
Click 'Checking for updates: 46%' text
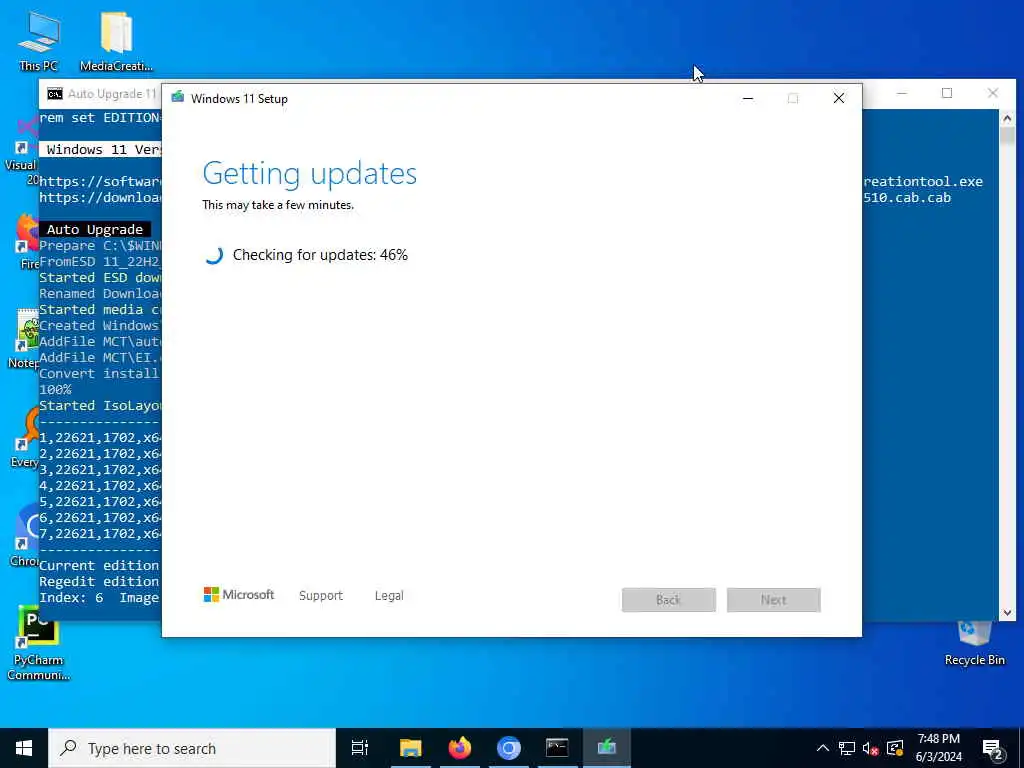tap(320, 255)
